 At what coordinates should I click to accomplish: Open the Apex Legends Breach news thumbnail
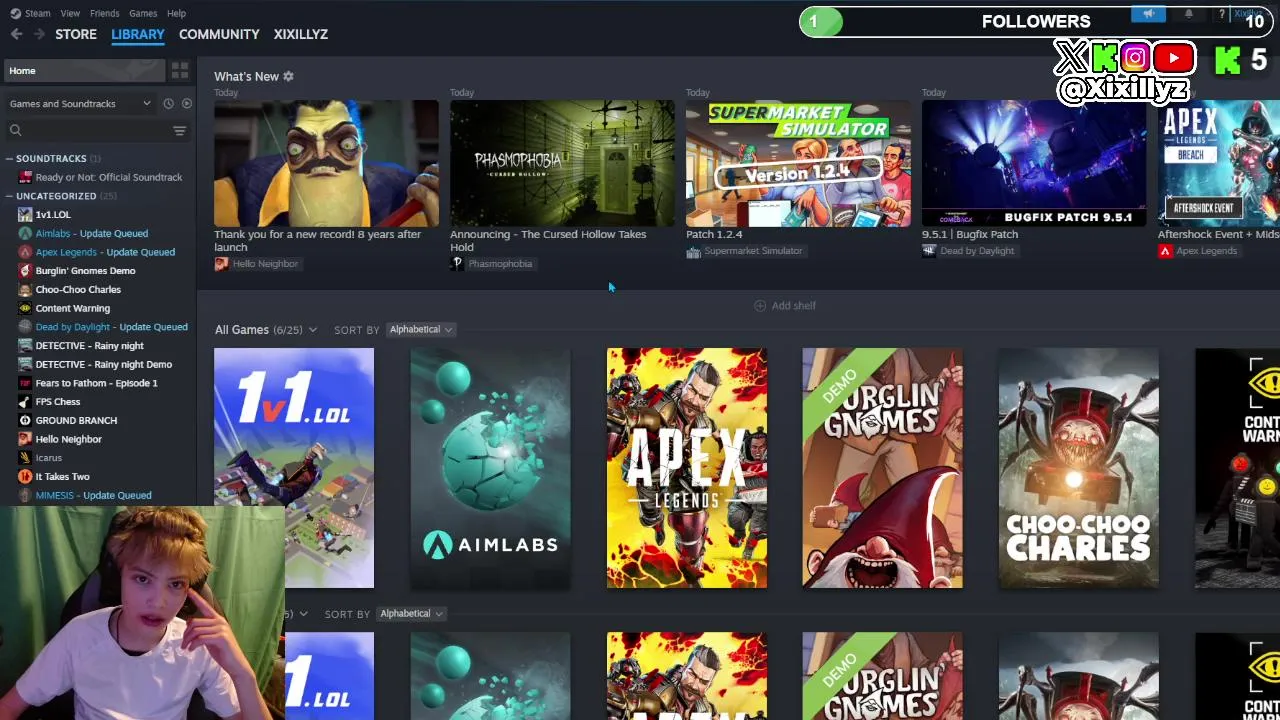1219,163
